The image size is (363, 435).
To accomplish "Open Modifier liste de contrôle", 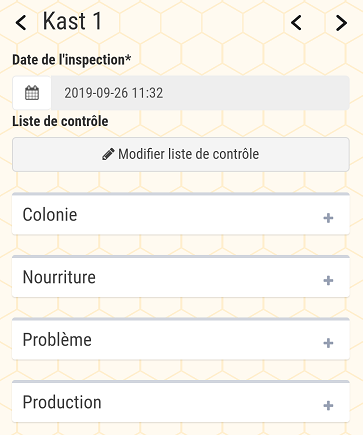I will tap(181, 155).
